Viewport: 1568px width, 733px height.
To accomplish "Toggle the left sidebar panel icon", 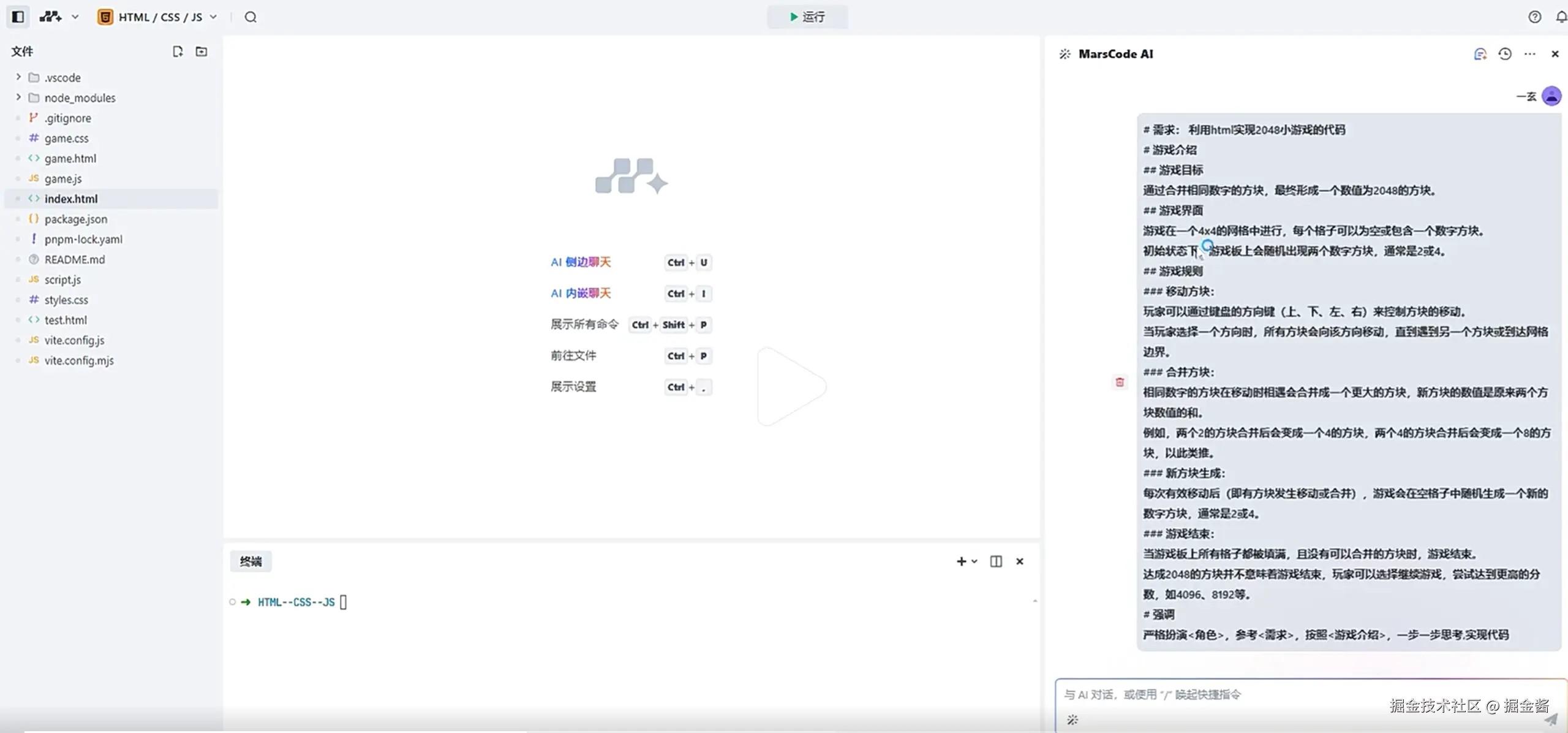I will click(18, 17).
